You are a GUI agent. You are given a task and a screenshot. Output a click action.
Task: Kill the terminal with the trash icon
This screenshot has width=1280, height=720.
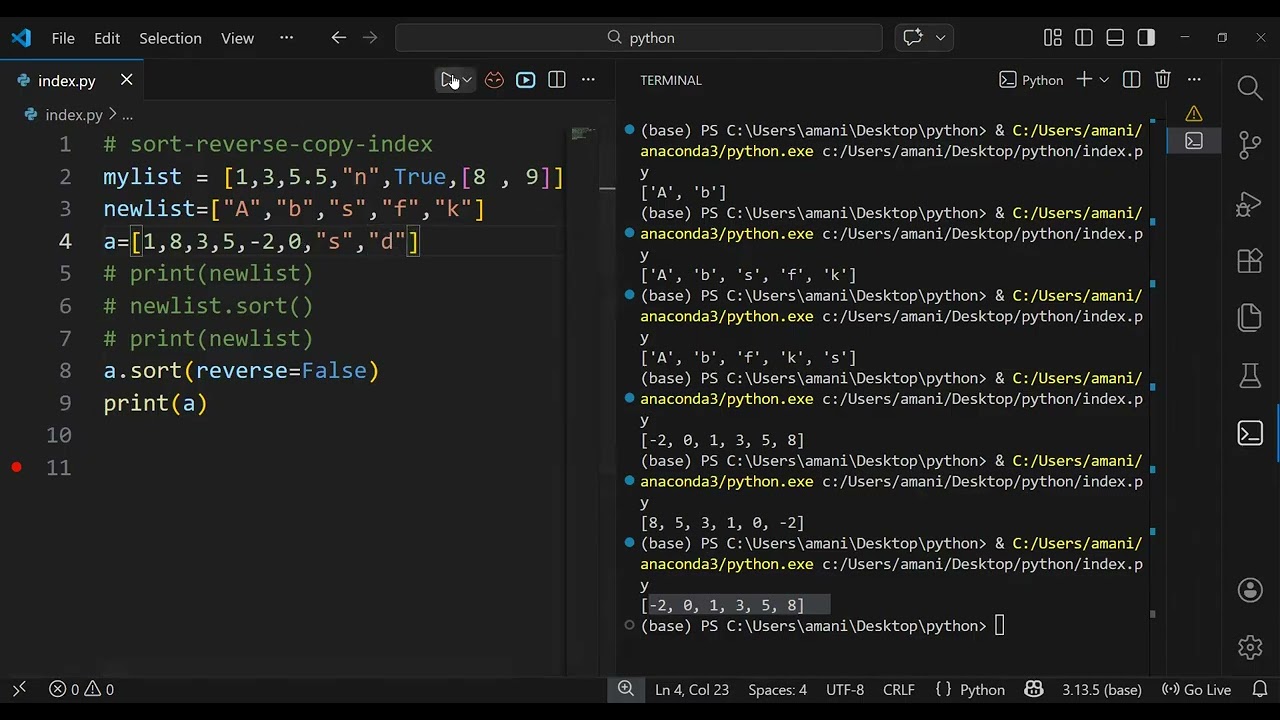point(1163,80)
